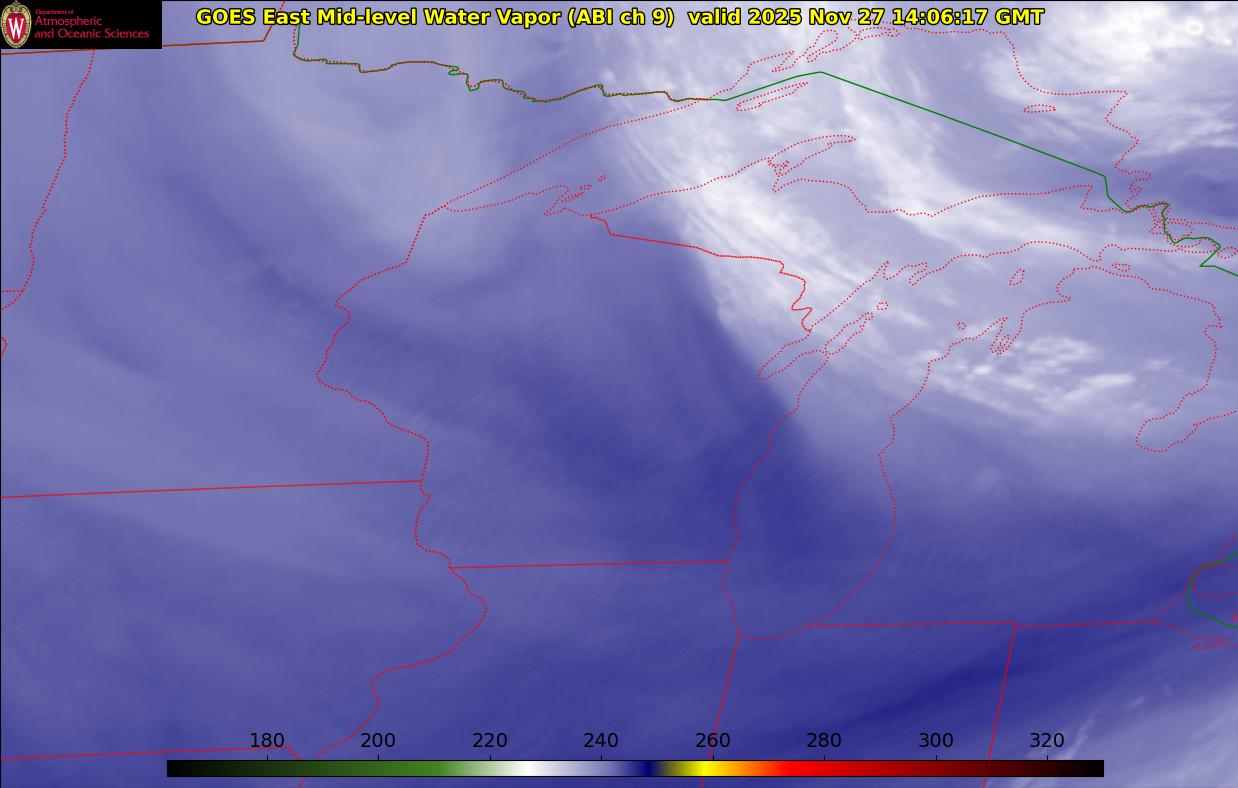
Task: Click the 'Atmospheric and Oceanic Sciences' text
Action: [92, 28]
